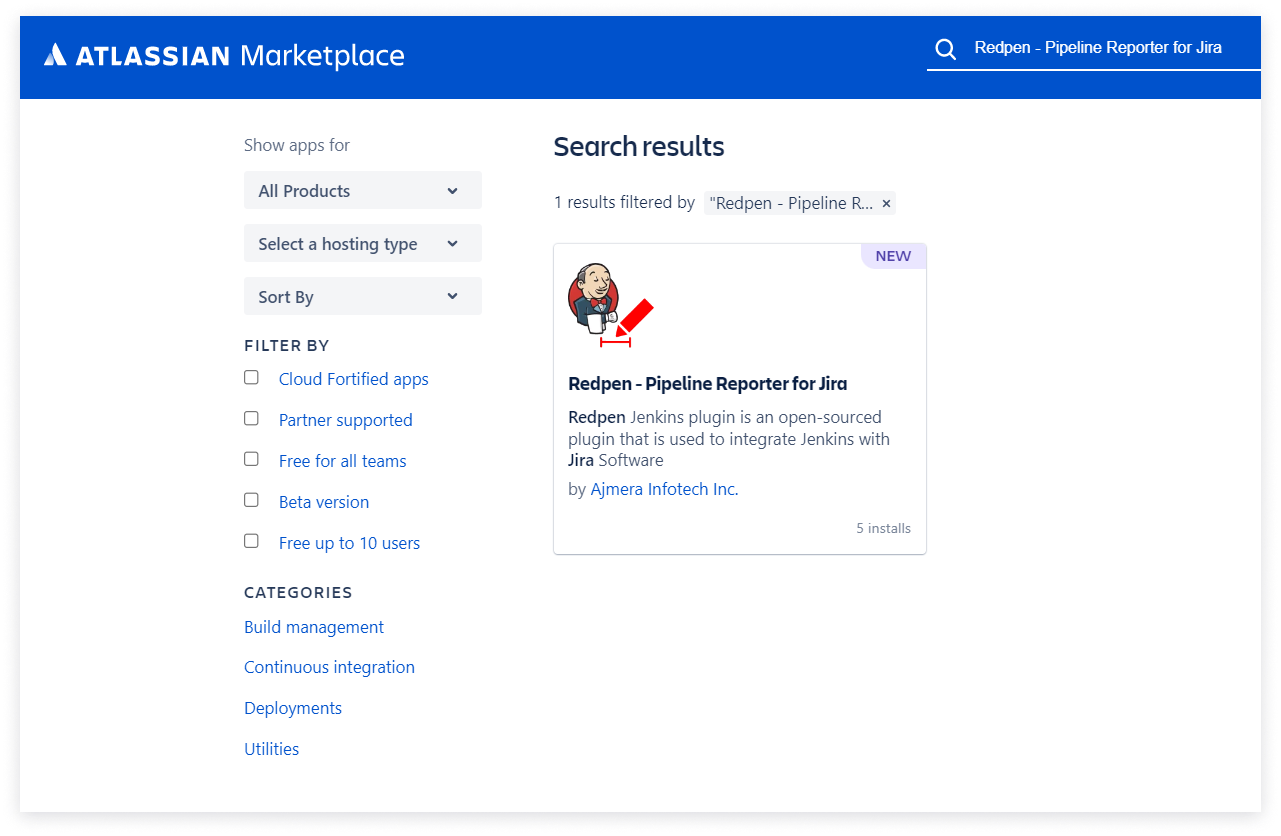The width and height of the screenshot is (1281, 836).
Task: Click the search magnifier icon
Action: 945,49
